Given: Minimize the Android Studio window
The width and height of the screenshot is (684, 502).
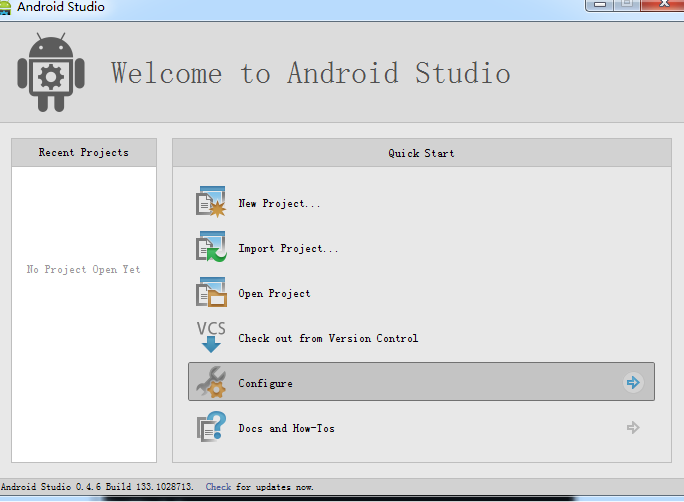Looking at the screenshot, I should pyautogui.click(x=600, y=4).
